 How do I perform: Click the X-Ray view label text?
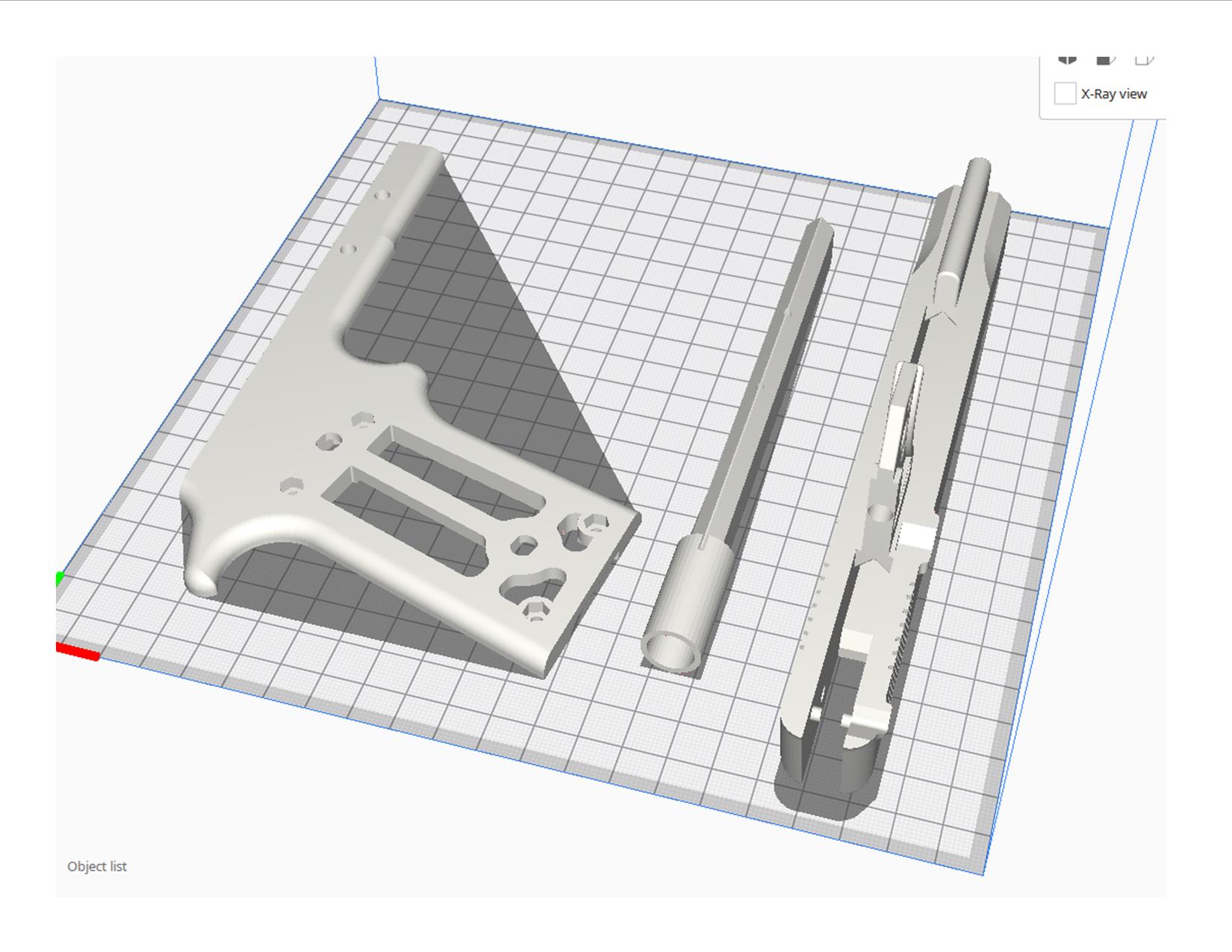(1113, 94)
